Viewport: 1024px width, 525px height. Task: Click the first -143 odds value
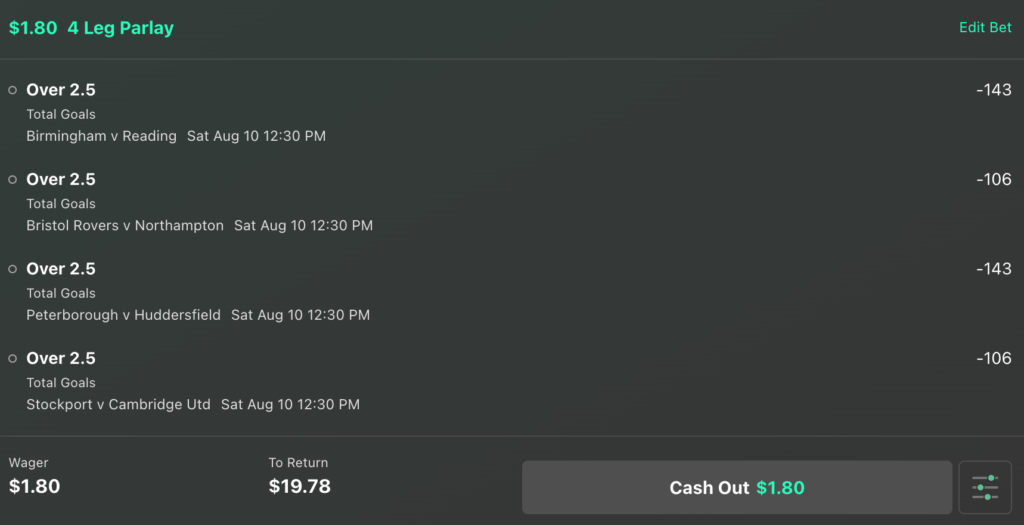[993, 89]
